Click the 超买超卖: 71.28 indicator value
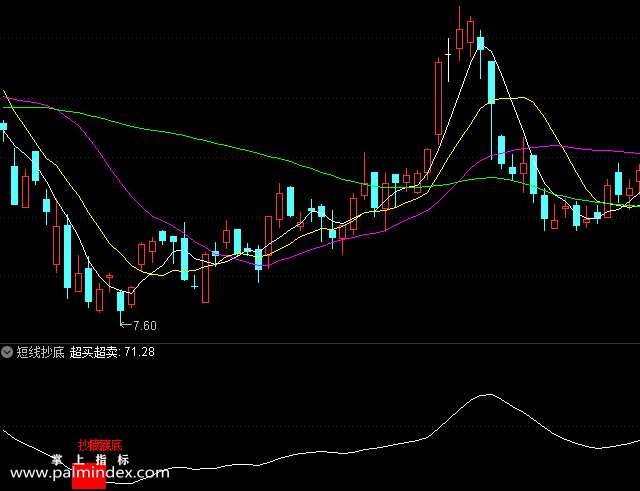The image size is (640, 491). tap(112, 352)
